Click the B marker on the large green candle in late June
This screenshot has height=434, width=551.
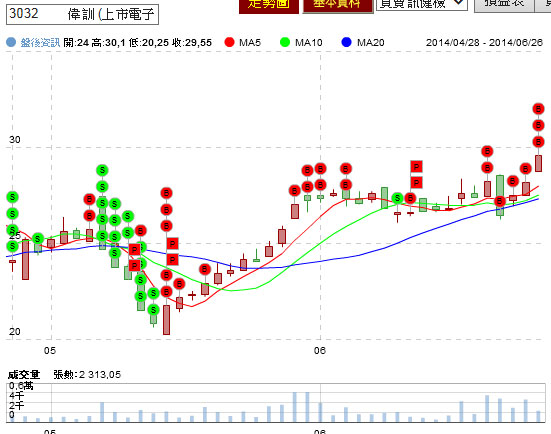[500, 201]
